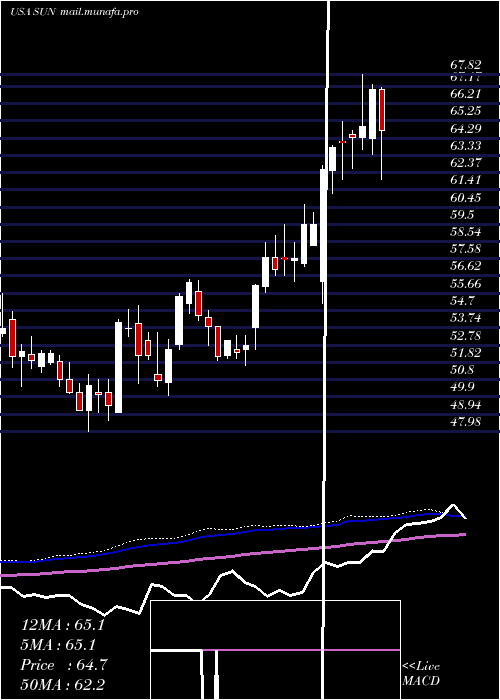Click the 51.82 price level label

pyautogui.click(x=465, y=352)
